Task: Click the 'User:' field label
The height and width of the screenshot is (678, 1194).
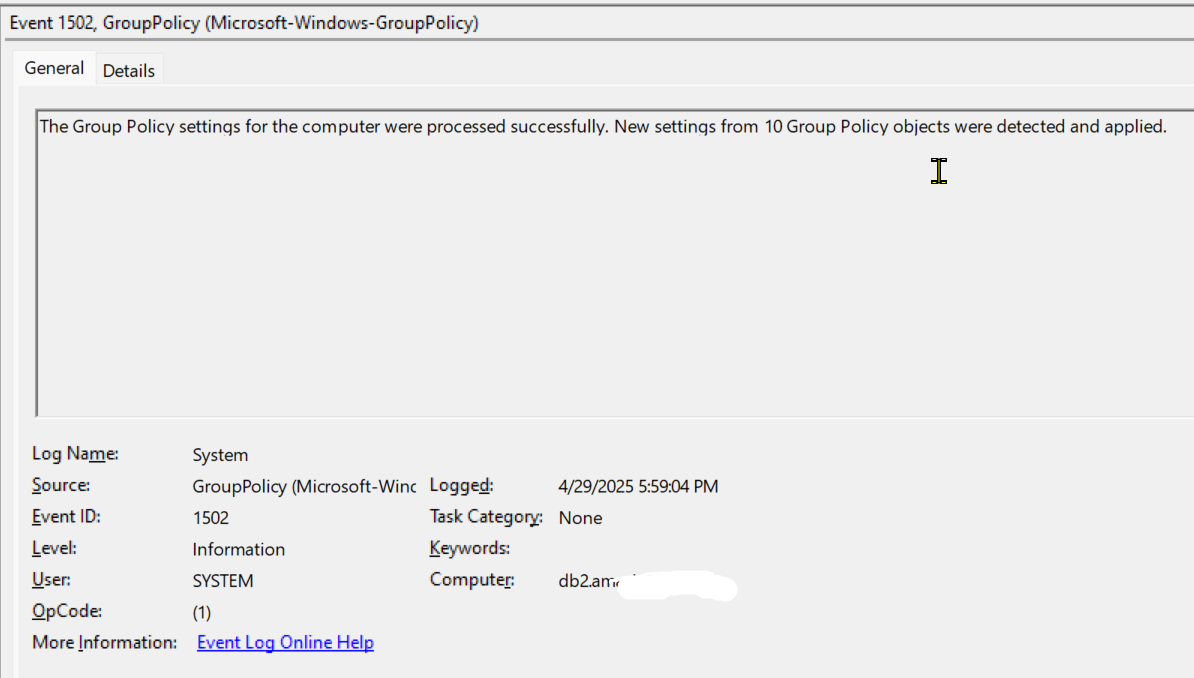Action: [51, 580]
